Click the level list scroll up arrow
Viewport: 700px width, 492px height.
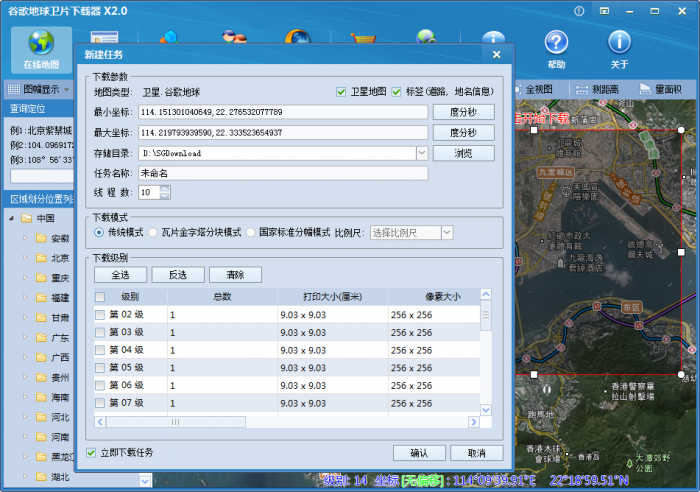(486, 294)
